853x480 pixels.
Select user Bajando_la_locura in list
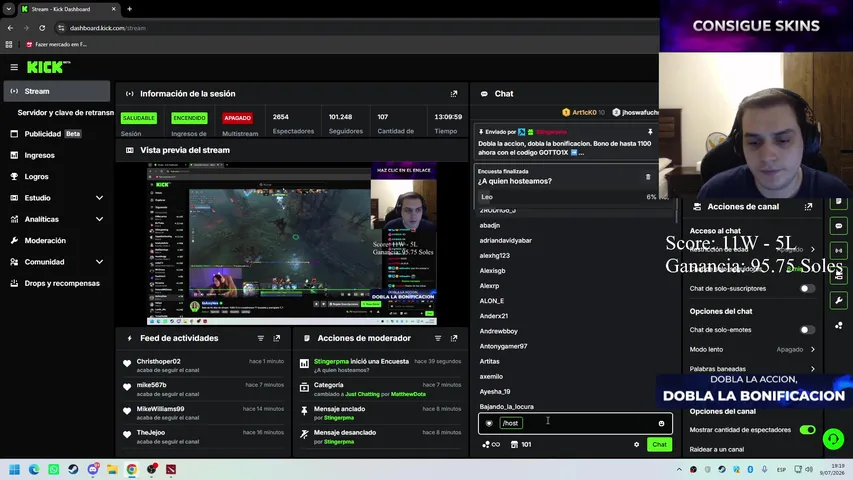coord(506,407)
